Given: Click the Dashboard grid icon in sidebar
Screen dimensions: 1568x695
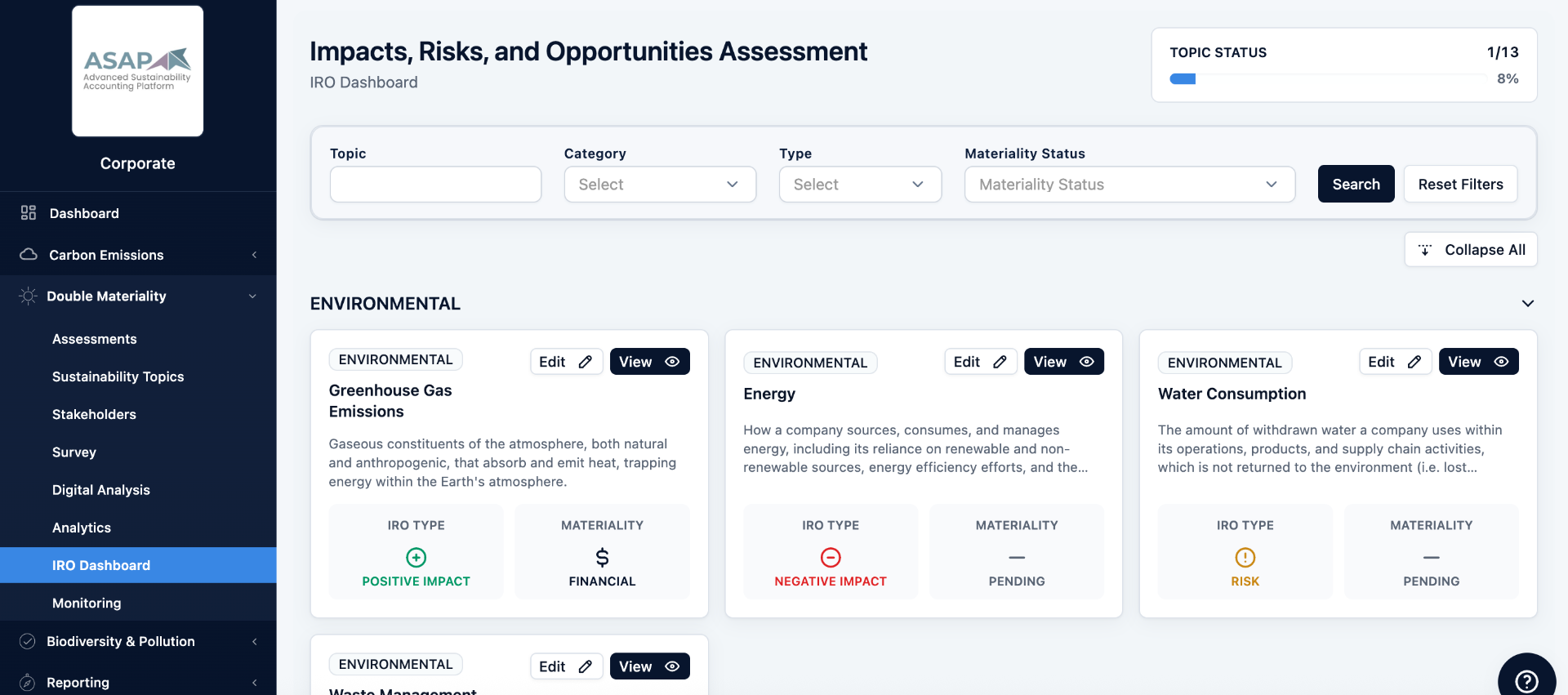Looking at the screenshot, I should point(29,212).
